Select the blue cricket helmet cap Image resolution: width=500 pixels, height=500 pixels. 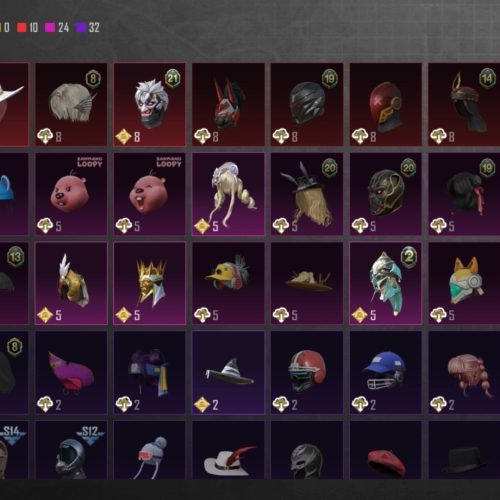[386, 373]
